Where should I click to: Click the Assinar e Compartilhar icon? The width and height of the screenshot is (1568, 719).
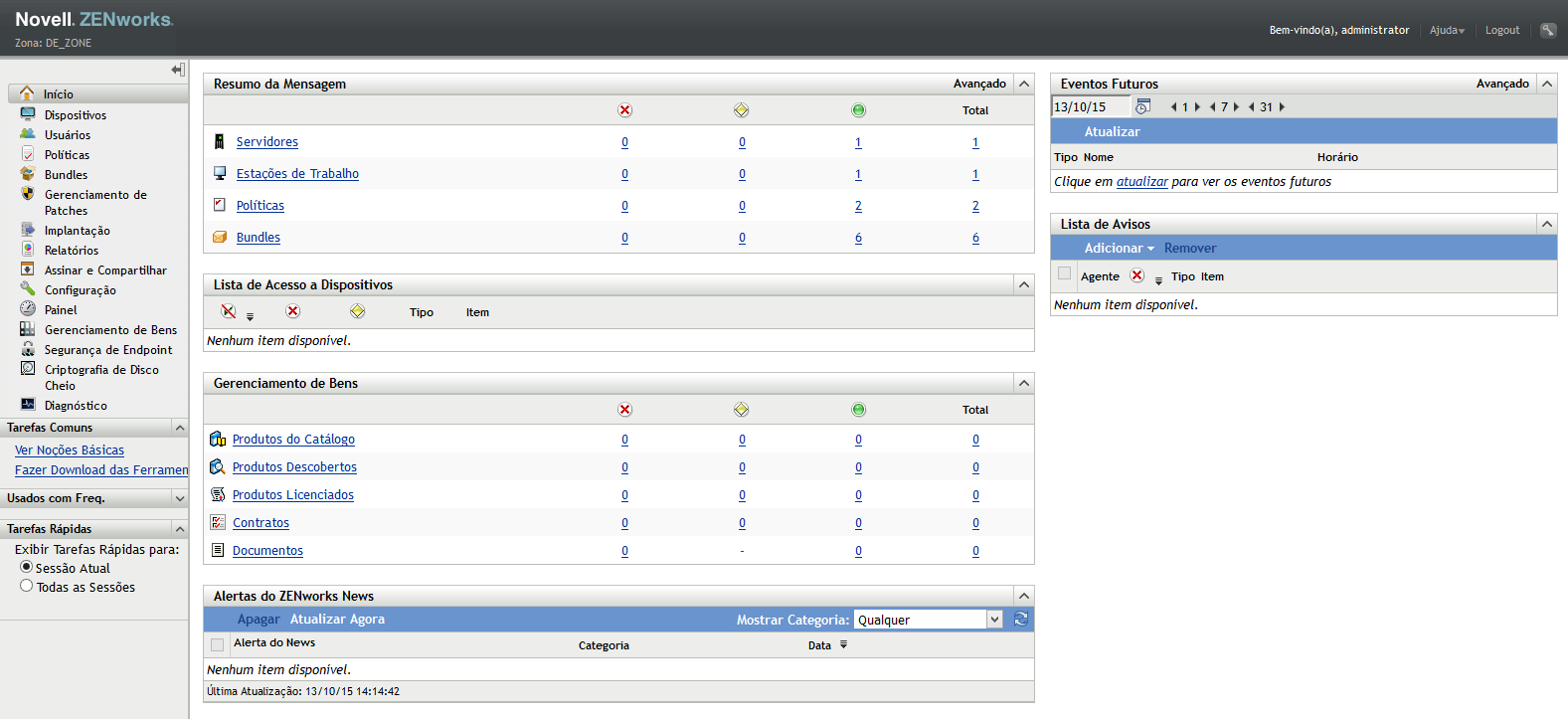tap(28, 270)
